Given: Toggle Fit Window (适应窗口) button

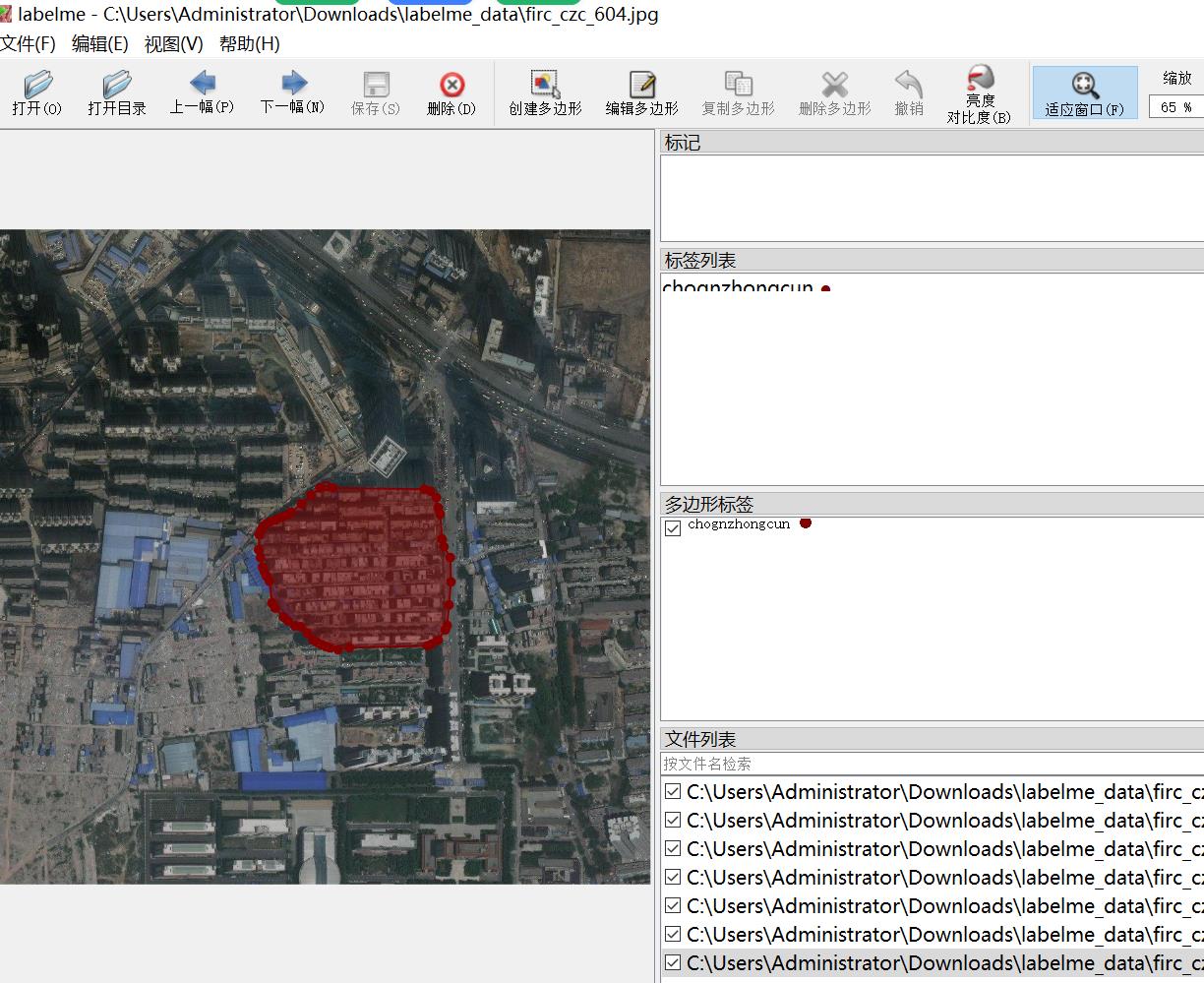Looking at the screenshot, I should click(1084, 93).
